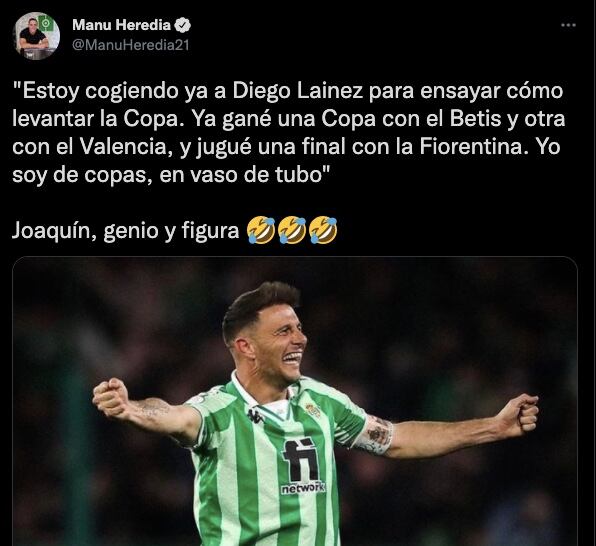Click the verified checkmark badge
Screen dimensions: 596x546
point(182,25)
